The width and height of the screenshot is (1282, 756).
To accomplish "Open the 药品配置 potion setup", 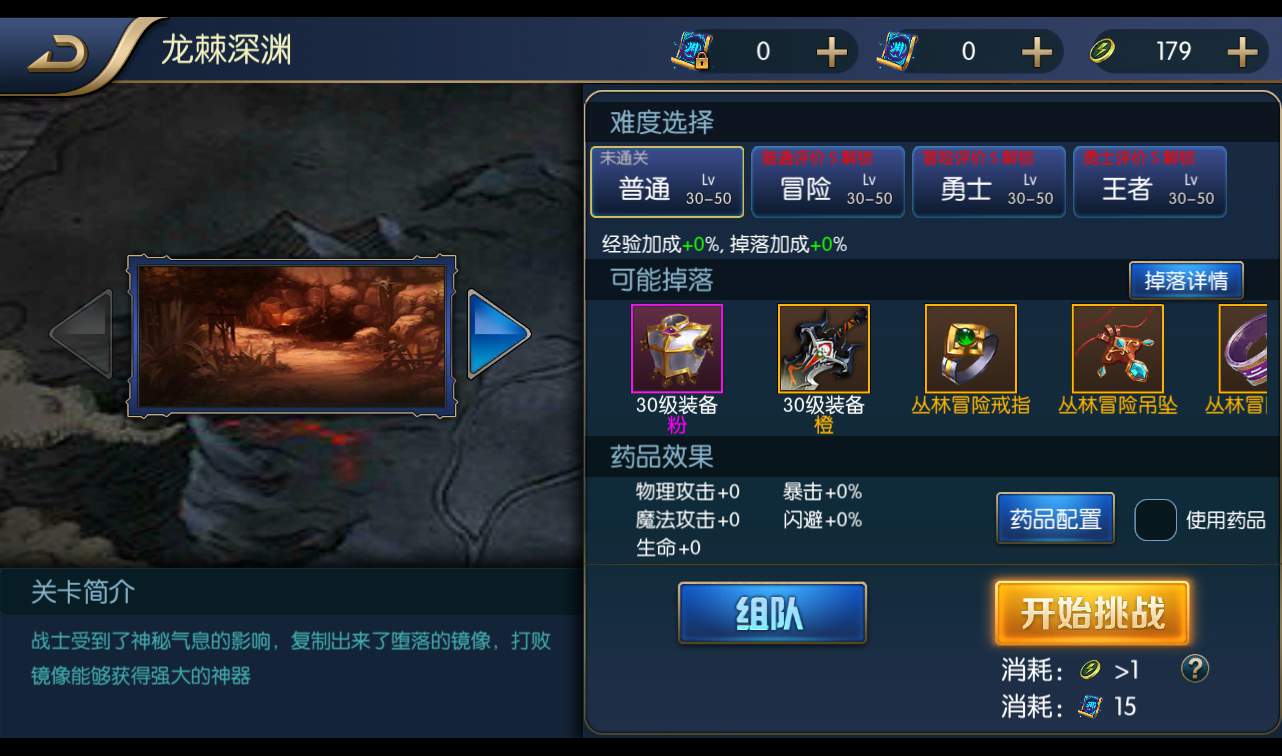I will point(1056,519).
